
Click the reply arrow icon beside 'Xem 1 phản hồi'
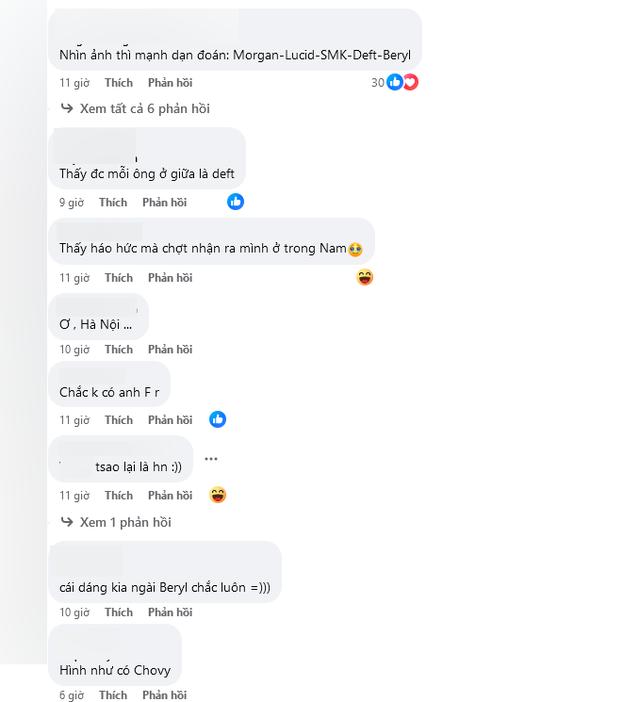click(67, 522)
